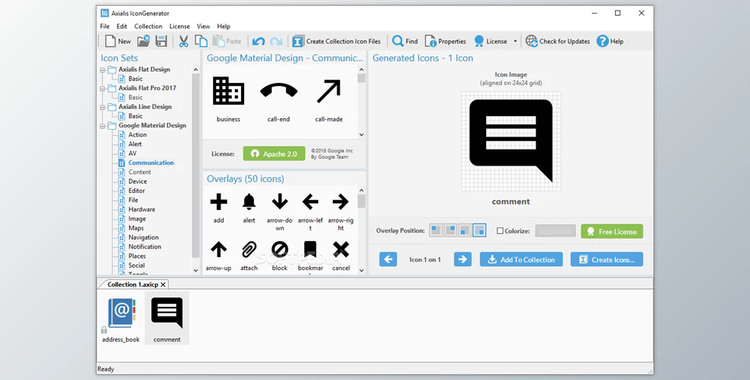This screenshot has height=380, width=750.
Task: Open the View menu
Action: 203,26
